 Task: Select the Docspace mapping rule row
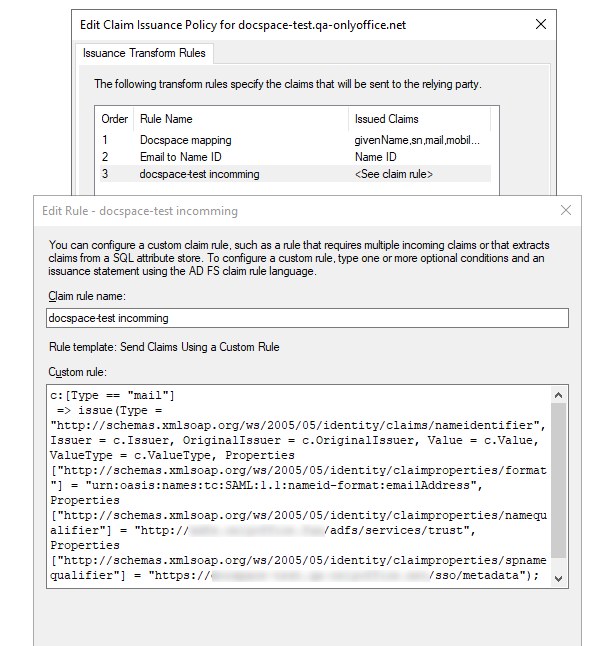(x=295, y=140)
